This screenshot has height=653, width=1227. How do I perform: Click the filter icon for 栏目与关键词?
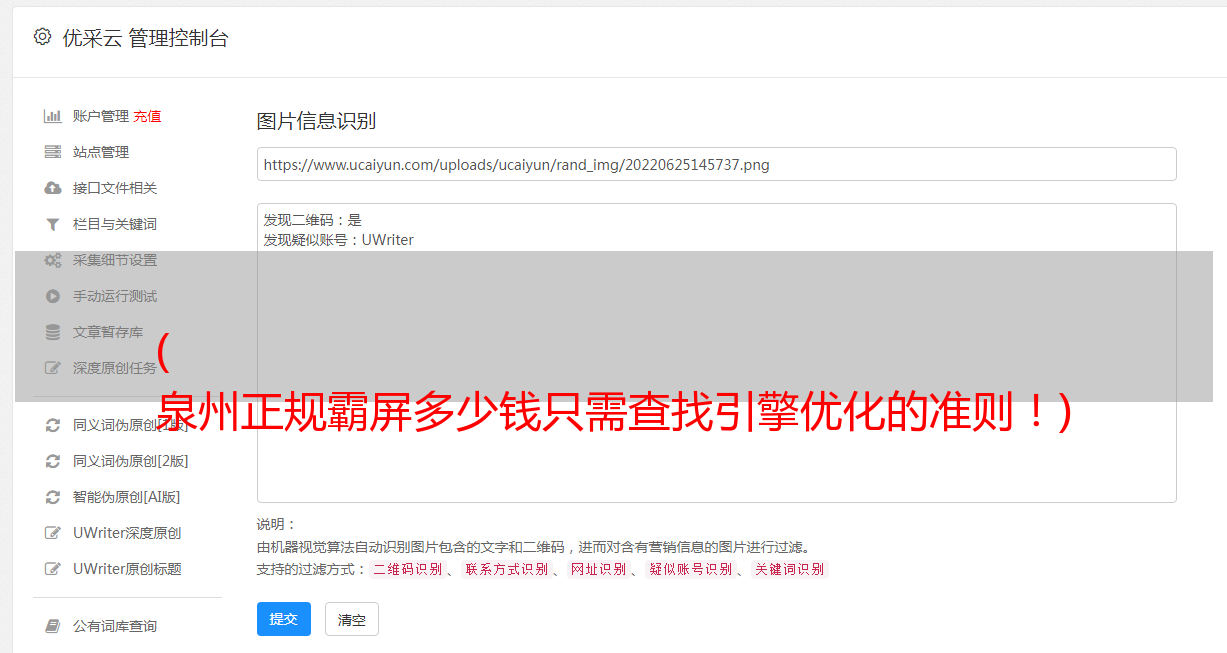tap(53, 224)
